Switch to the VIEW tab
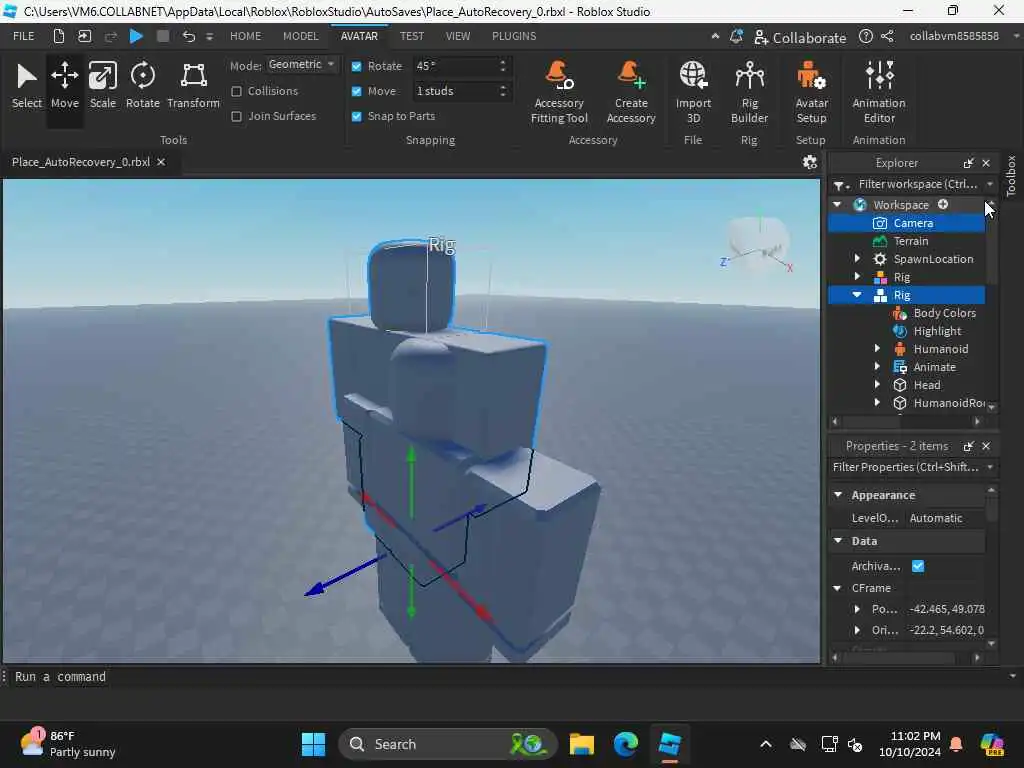 click(458, 36)
